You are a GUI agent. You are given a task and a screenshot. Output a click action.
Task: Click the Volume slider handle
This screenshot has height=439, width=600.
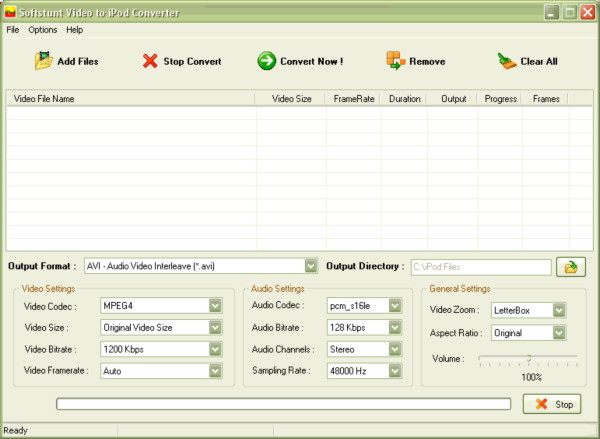[x=528, y=359]
